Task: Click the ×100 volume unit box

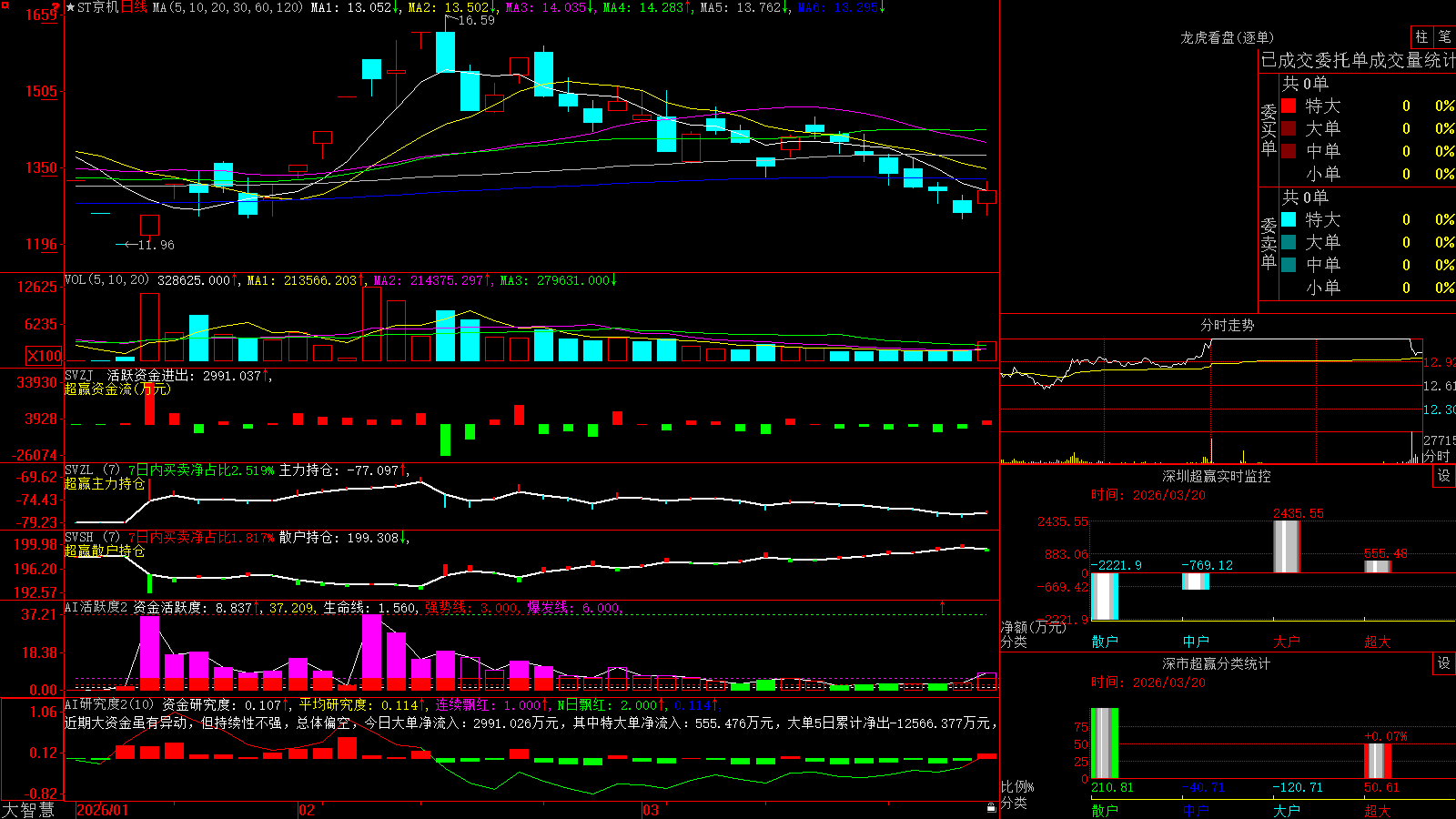Action: (x=44, y=356)
